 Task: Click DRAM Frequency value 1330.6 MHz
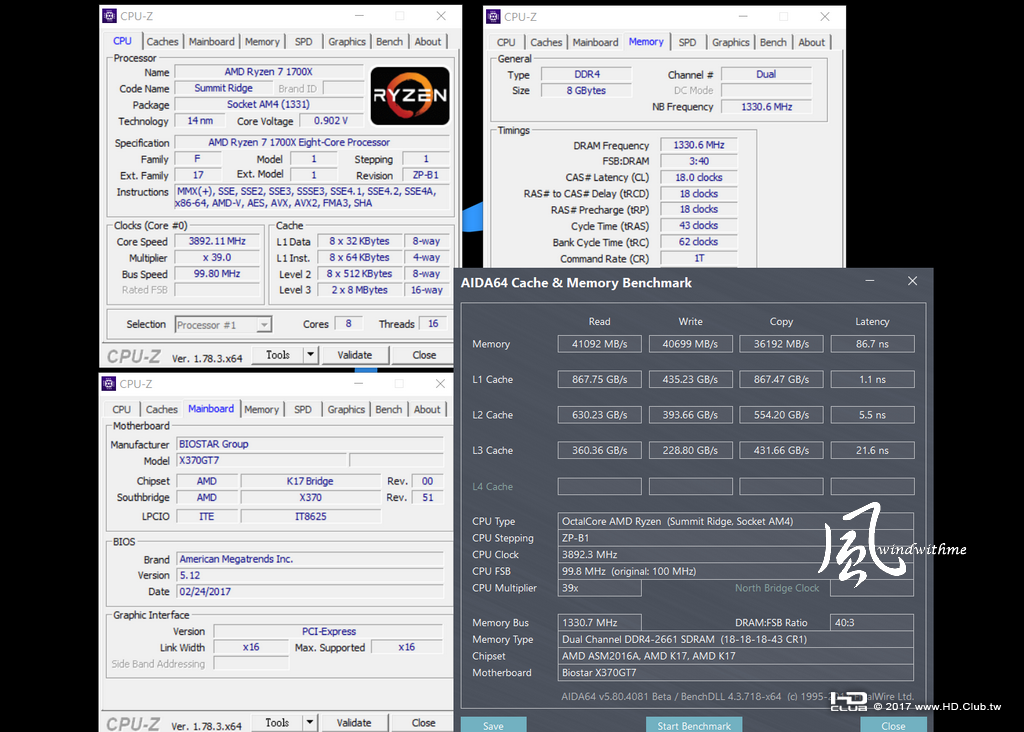[x=699, y=145]
